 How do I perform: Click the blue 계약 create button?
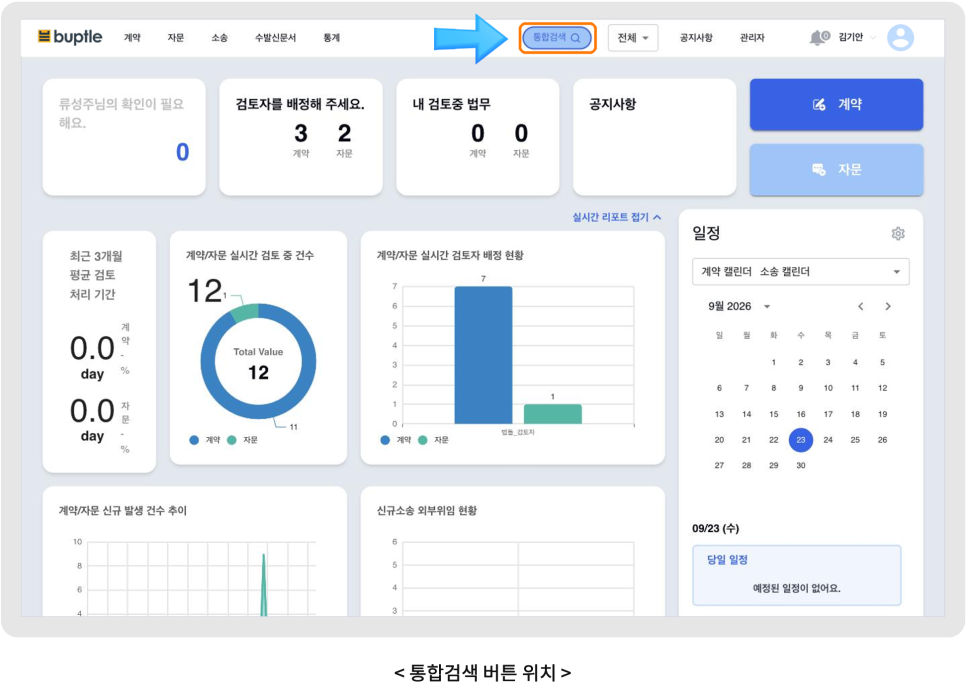(x=836, y=104)
